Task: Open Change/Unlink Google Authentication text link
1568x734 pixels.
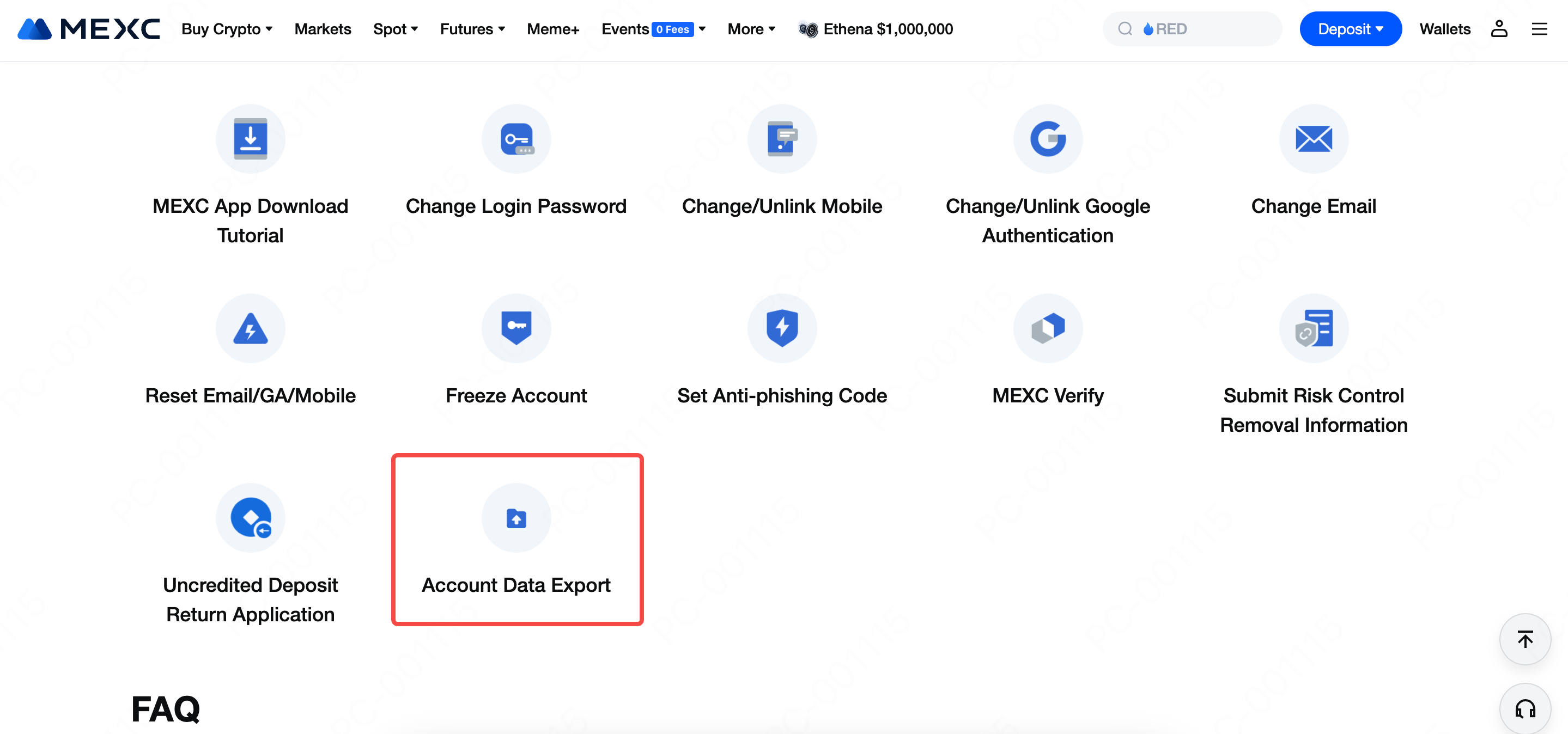Action: [1048, 220]
